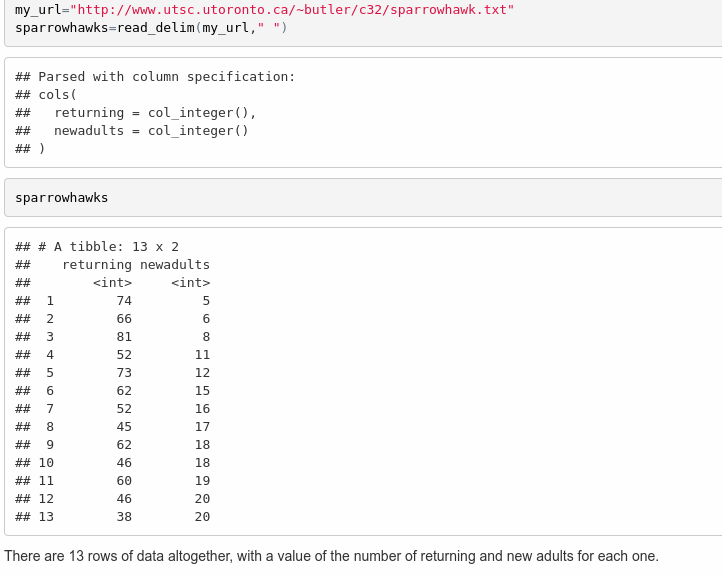The width and height of the screenshot is (722, 577).
Task: Click the returning value 73 in row 5
Action: pyautogui.click(x=124, y=373)
